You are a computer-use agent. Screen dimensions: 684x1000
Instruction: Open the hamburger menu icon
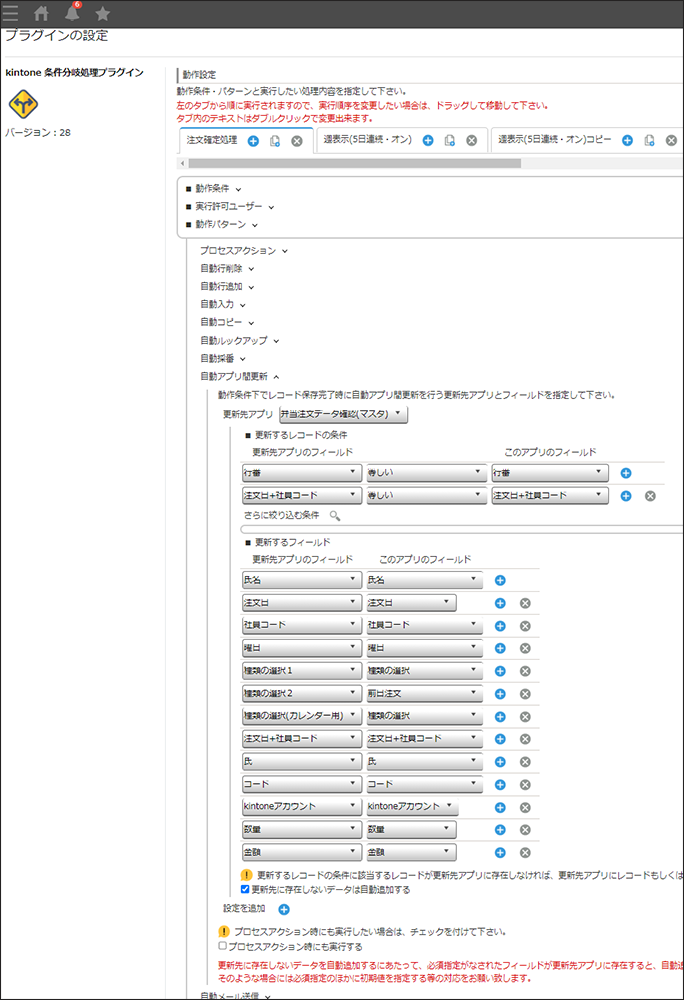(x=10, y=13)
